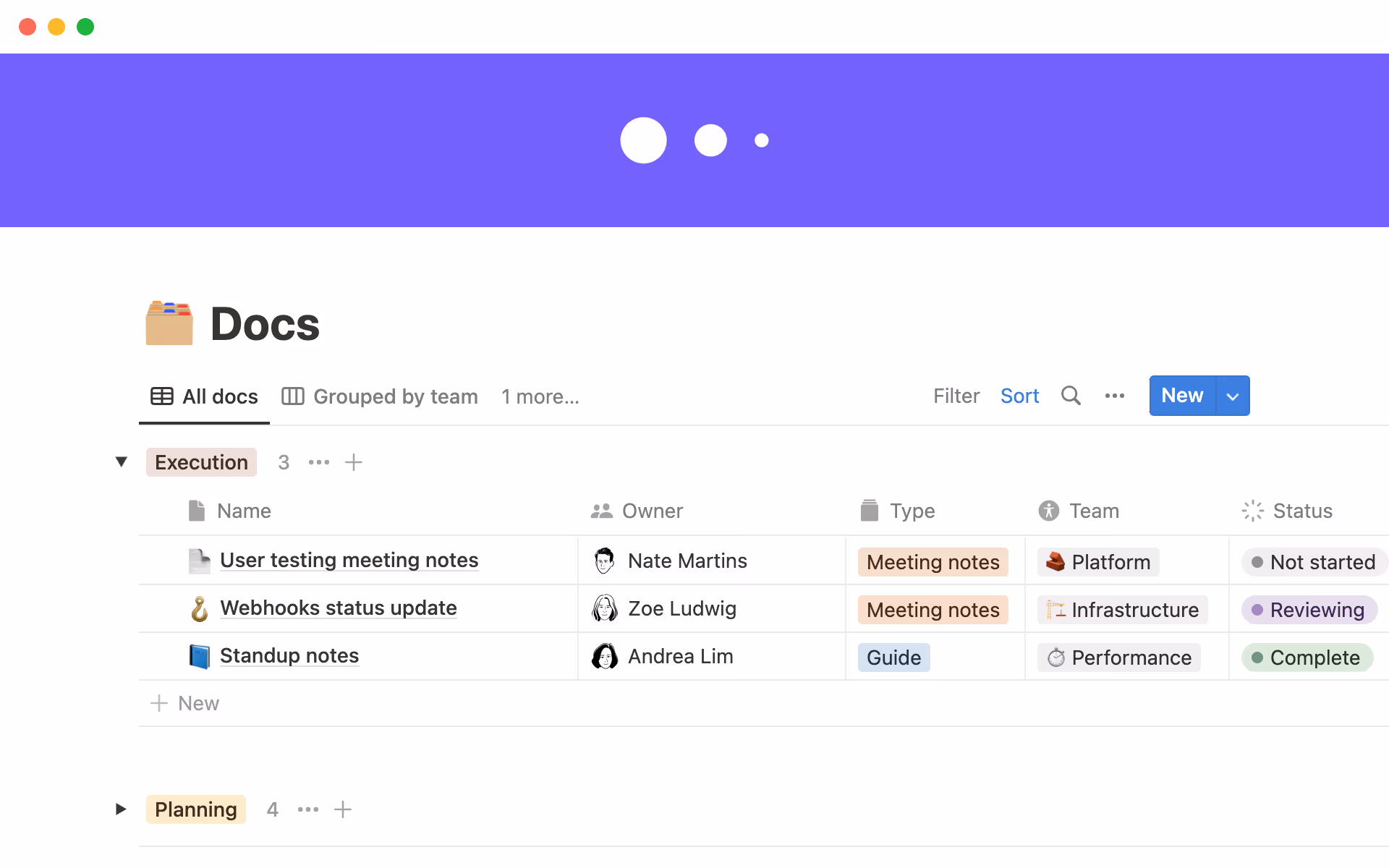
Task: Open the toolbar more options (•••) menu
Action: 1114,396
